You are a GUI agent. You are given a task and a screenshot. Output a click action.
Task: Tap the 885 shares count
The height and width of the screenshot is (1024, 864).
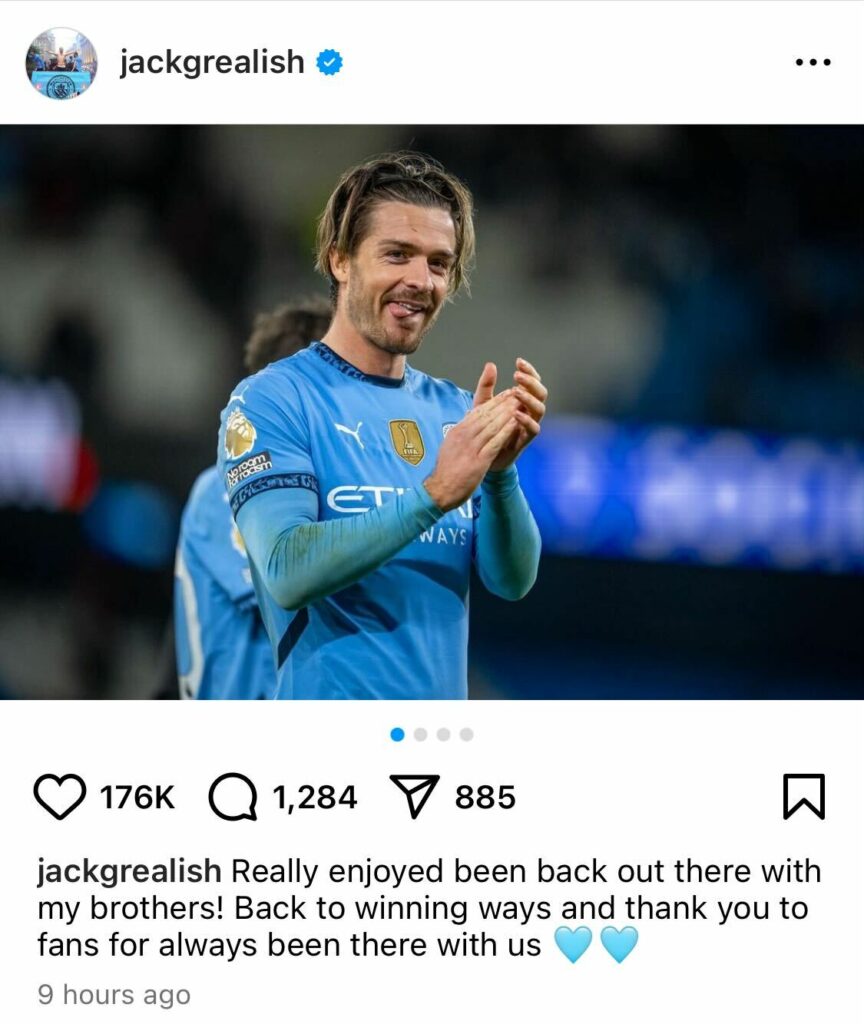[x=485, y=797]
